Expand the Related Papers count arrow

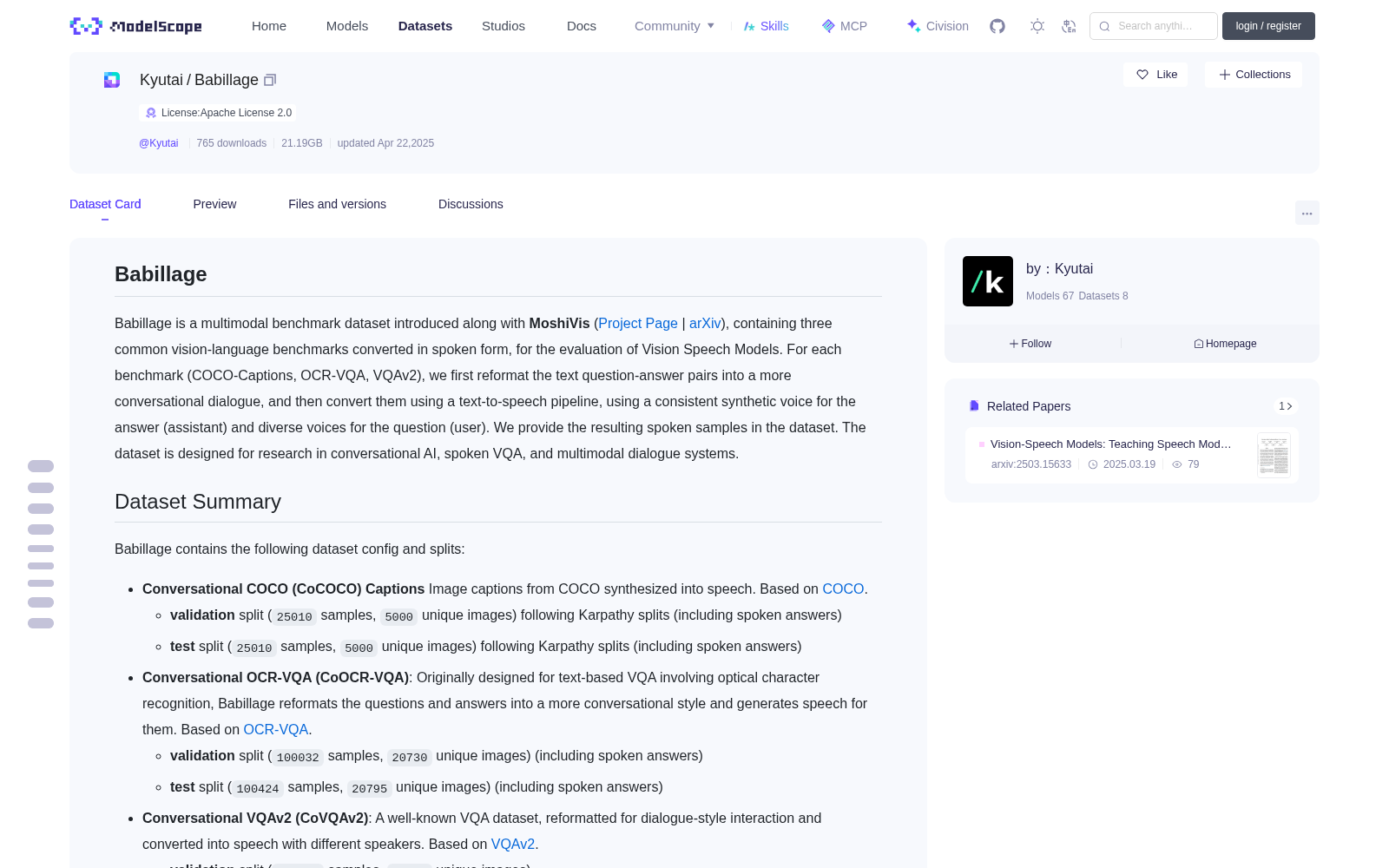(1286, 406)
